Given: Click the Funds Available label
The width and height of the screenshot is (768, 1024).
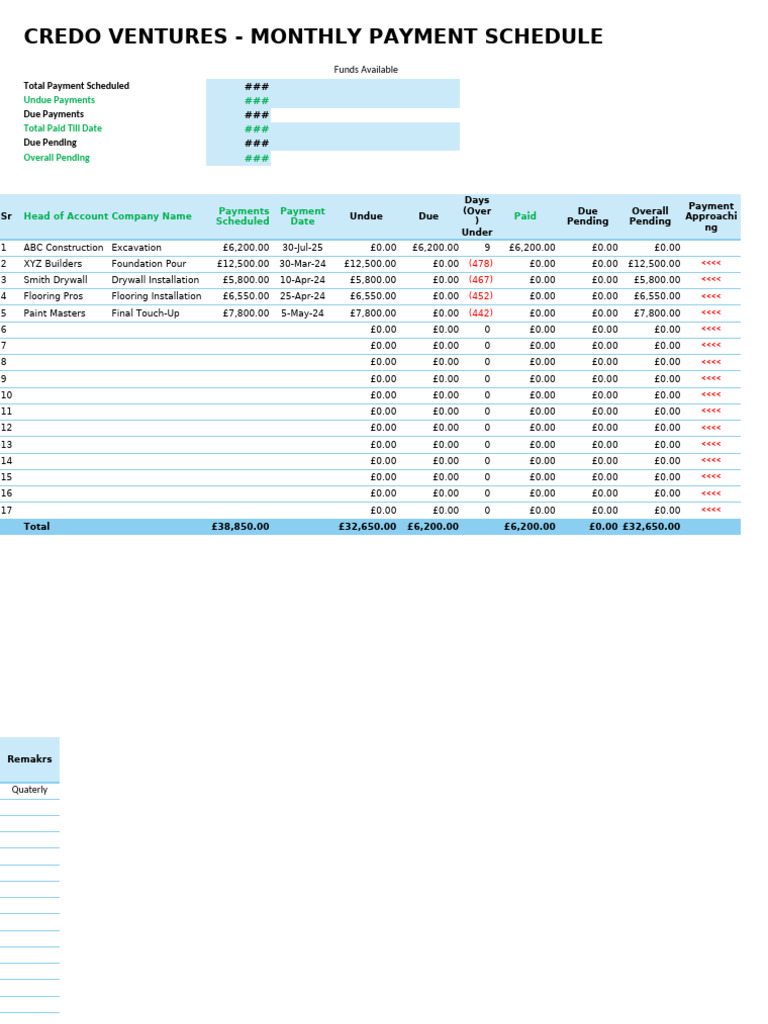Looking at the screenshot, I should click(366, 69).
